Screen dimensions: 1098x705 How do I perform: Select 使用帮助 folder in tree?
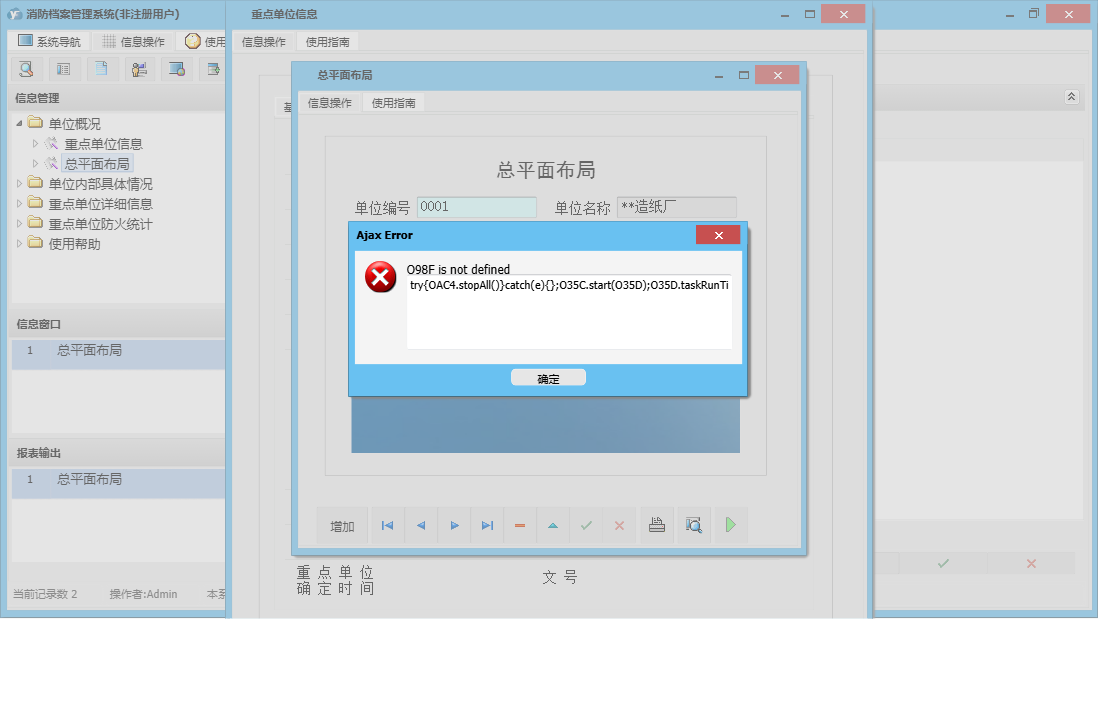pos(74,244)
